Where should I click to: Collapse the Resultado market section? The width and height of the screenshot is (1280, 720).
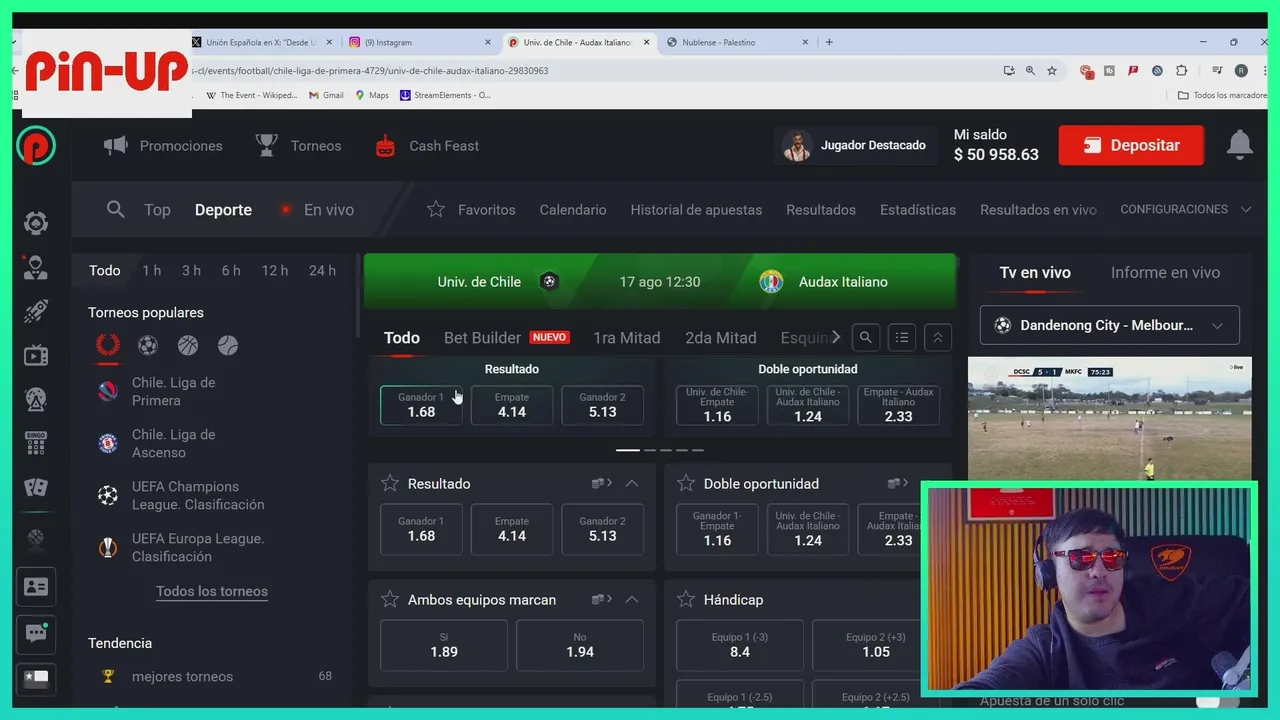[x=632, y=483]
